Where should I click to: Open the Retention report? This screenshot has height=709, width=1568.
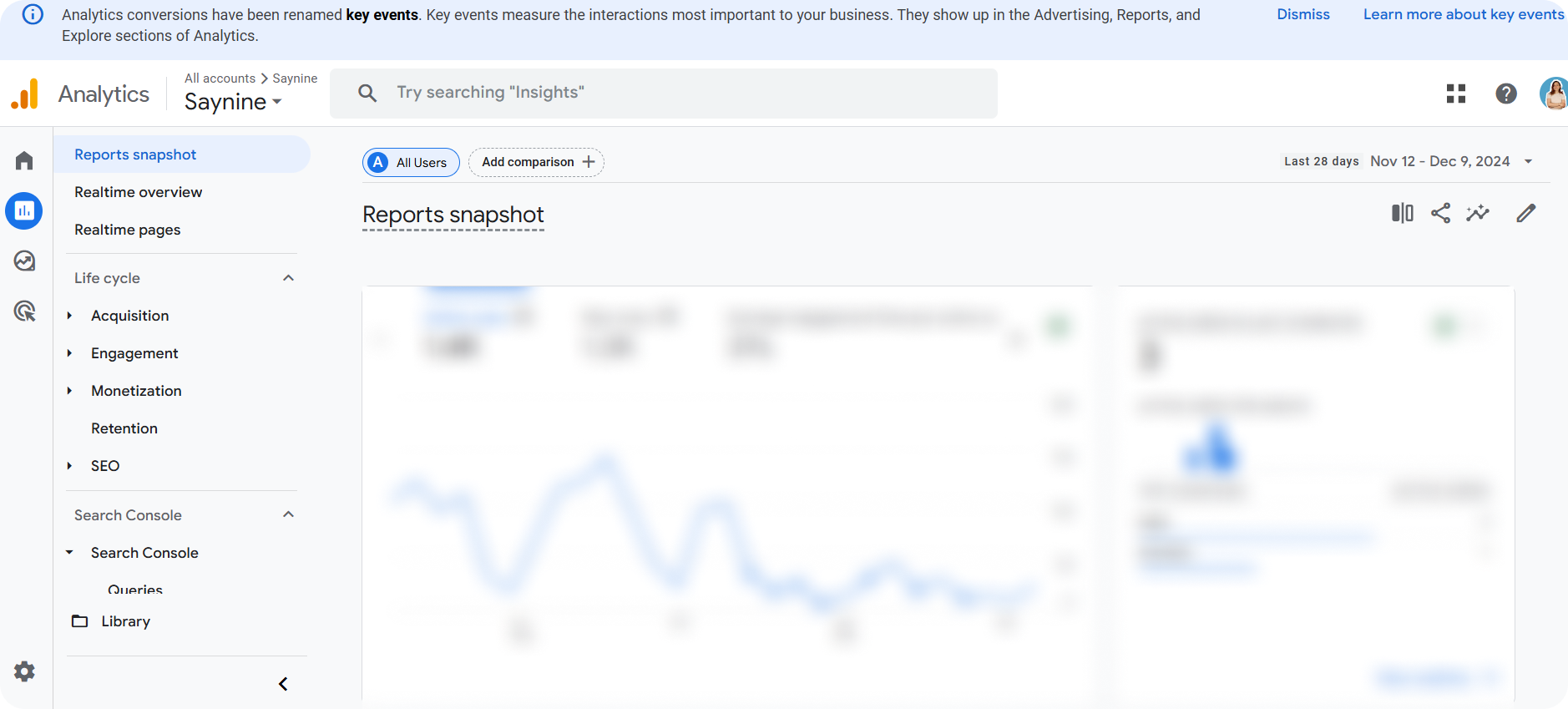click(x=124, y=428)
